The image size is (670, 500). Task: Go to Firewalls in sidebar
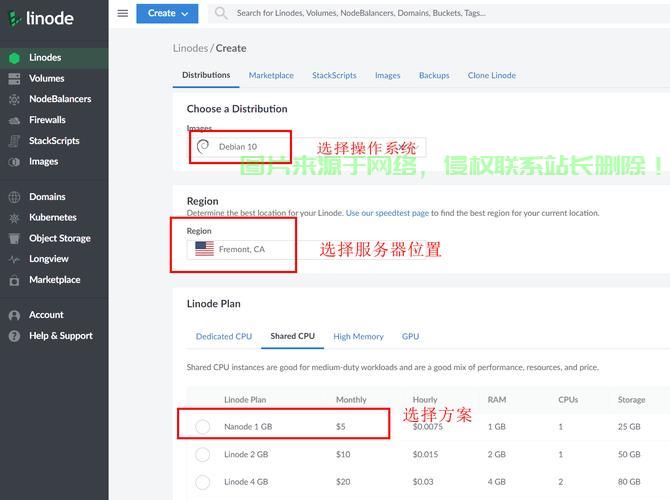54,120
